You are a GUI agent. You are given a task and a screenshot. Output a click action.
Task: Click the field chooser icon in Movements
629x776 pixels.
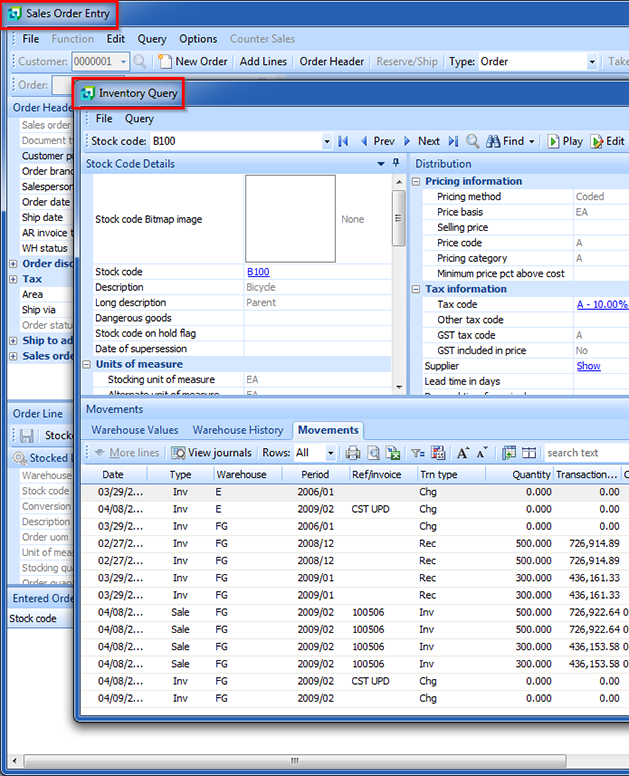coord(509,453)
